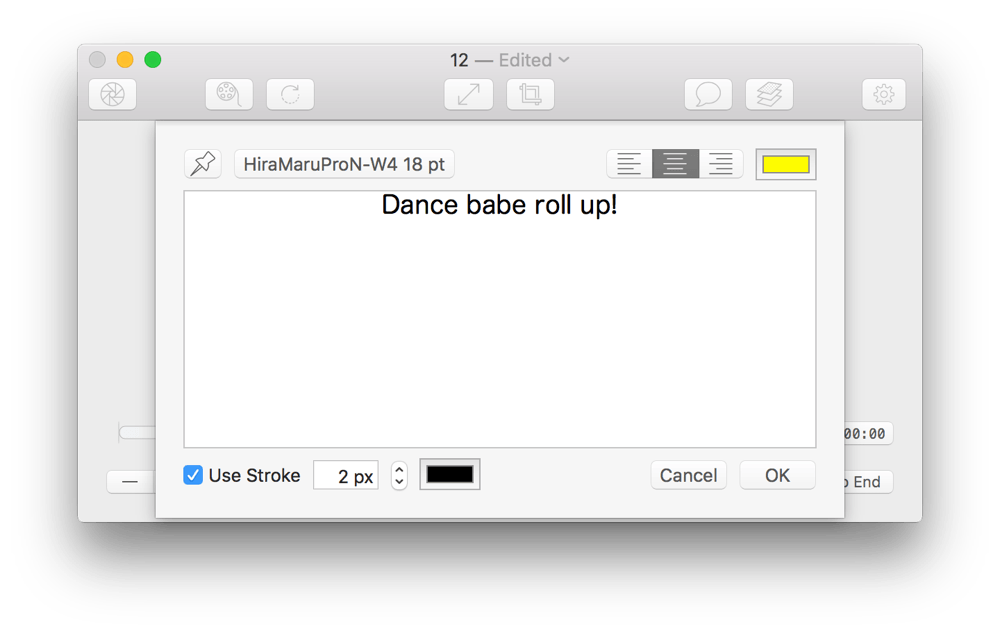Select the resize arrows tool
Screen dimensions: 1000x633
tap(469, 94)
